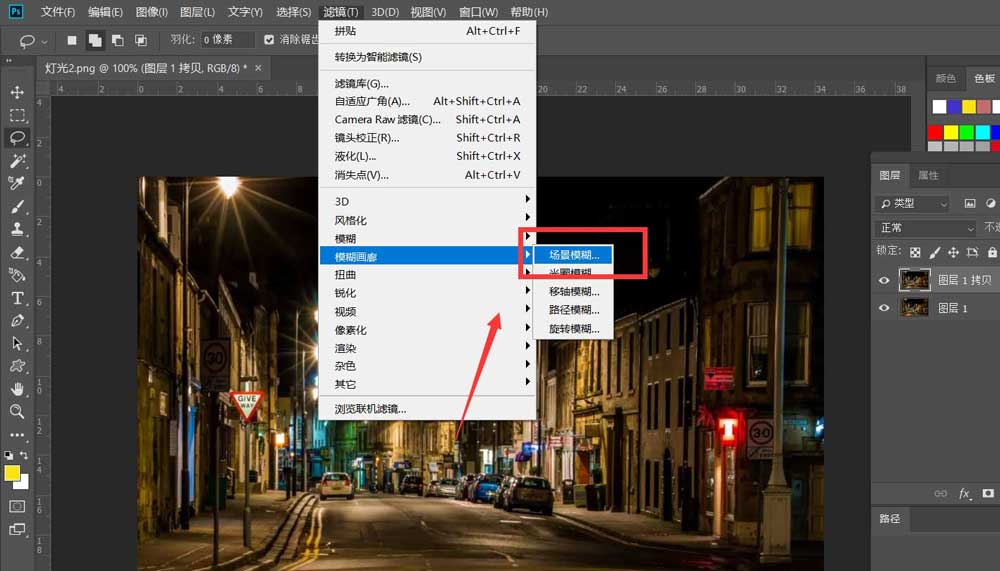The image size is (1000, 571).
Task: Select the Path Selection arrow tool
Action: tap(17, 343)
